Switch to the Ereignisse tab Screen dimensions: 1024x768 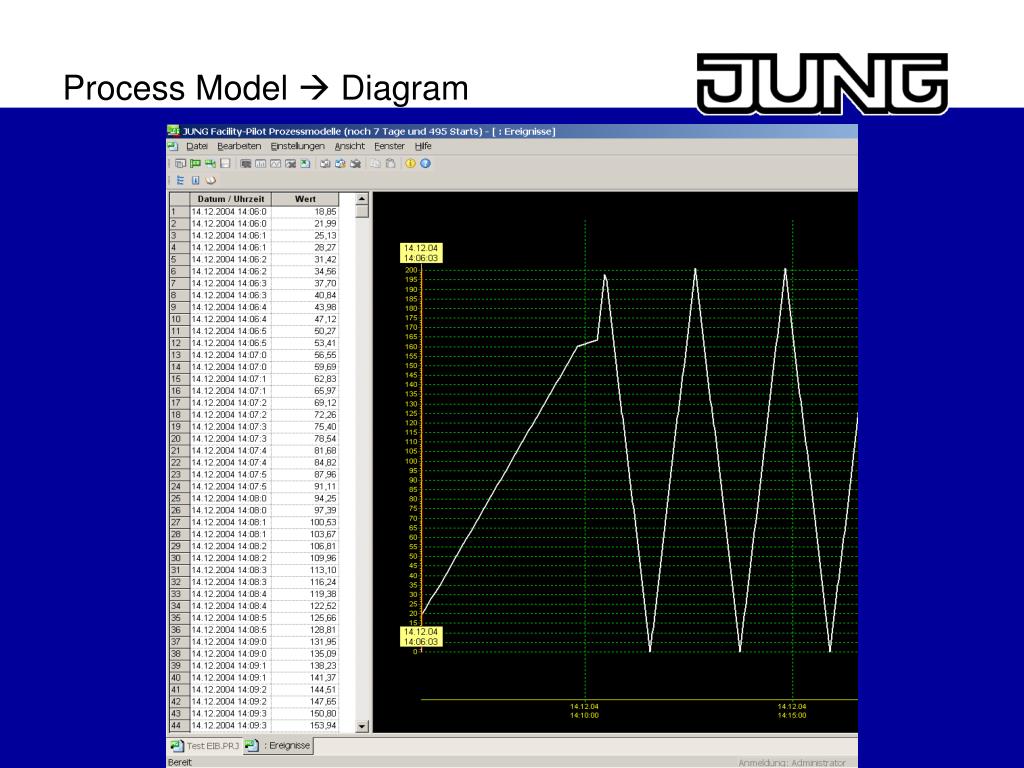[279, 745]
